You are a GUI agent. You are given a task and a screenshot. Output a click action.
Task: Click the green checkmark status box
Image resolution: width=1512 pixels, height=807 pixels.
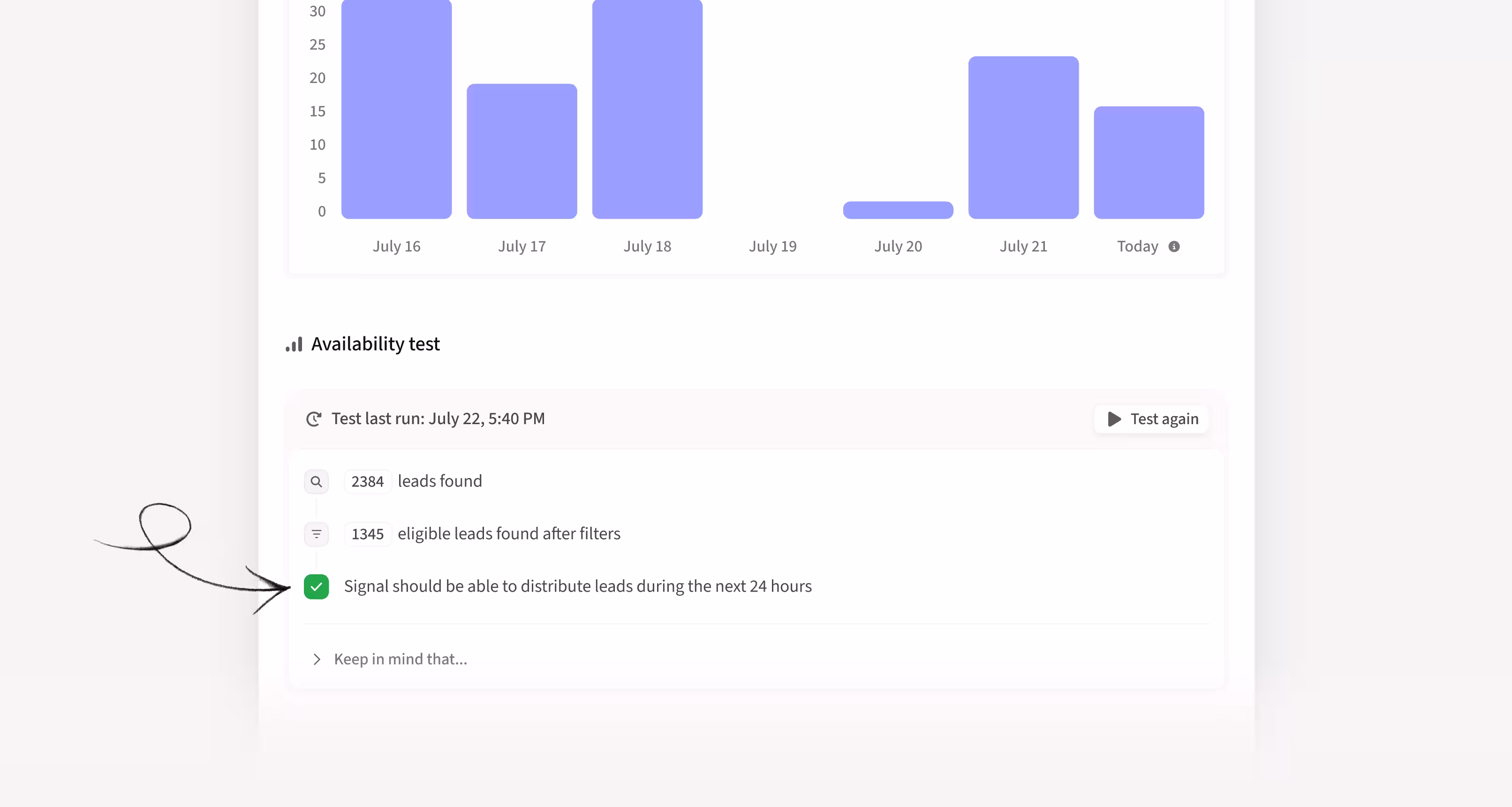pyautogui.click(x=317, y=587)
